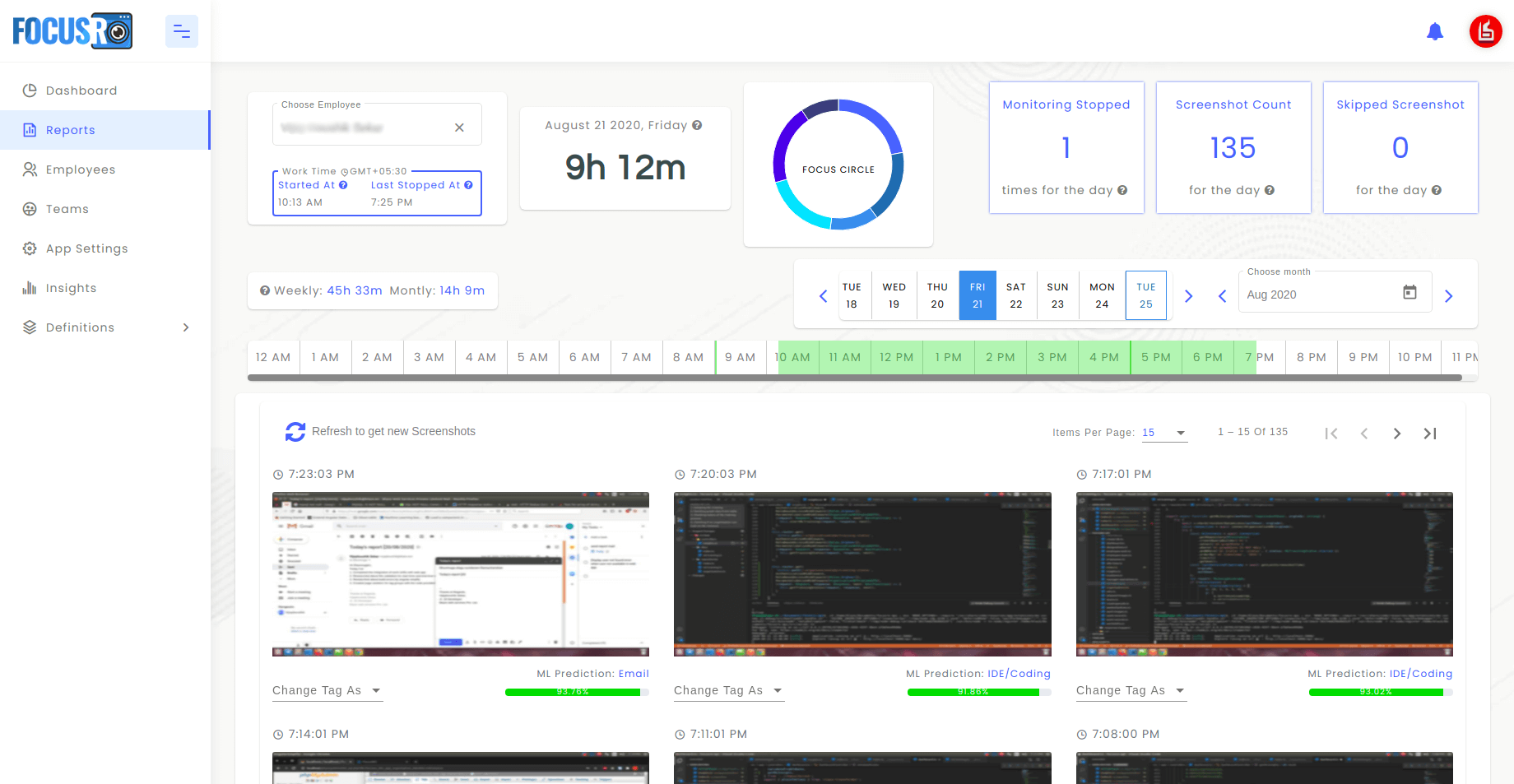Viewport: 1514px width, 784px height.
Task: Clear the chosen employee with X icon
Action: pos(459,128)
